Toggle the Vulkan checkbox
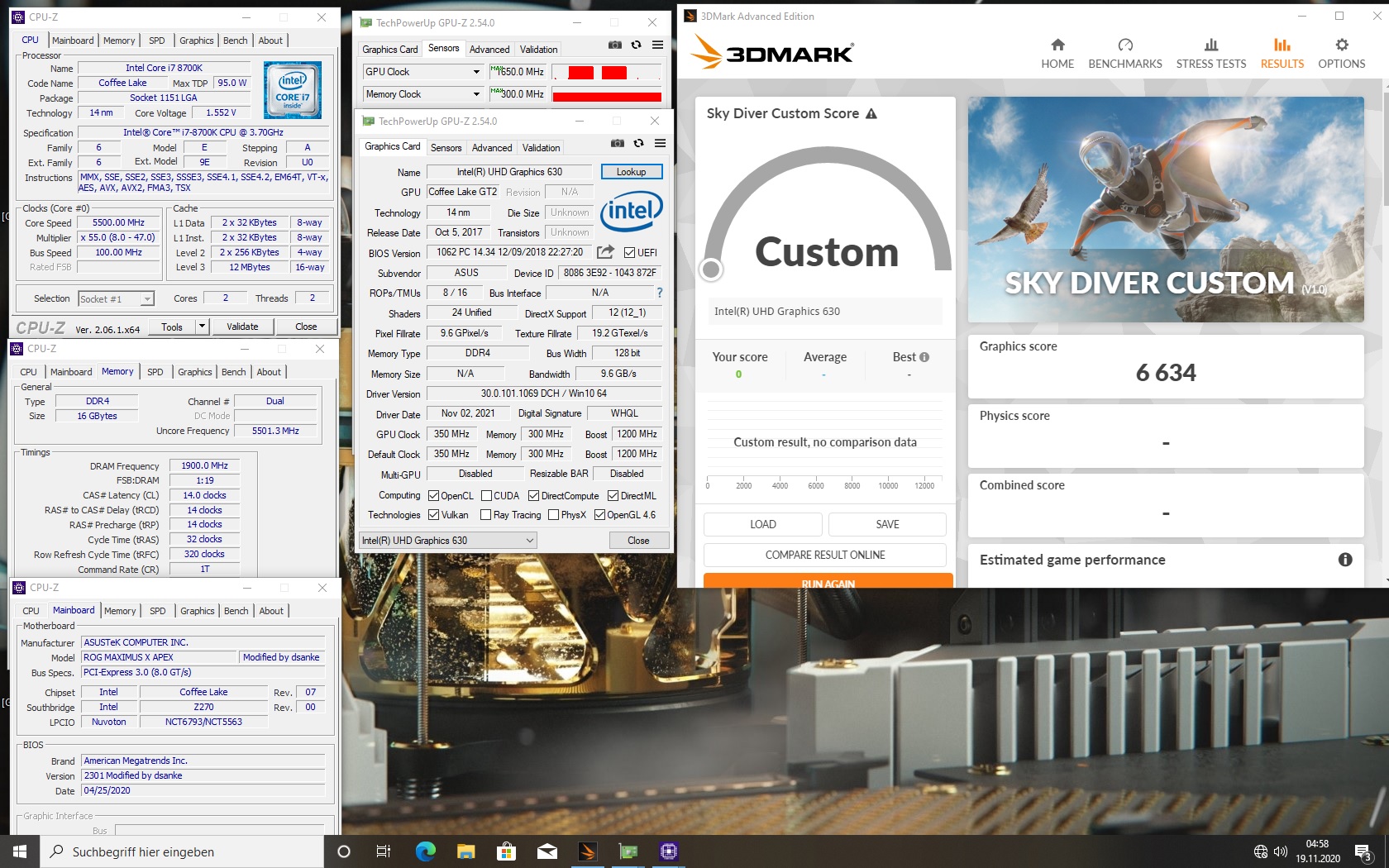This screenshot has width=1389, height=868. (433, 515)
